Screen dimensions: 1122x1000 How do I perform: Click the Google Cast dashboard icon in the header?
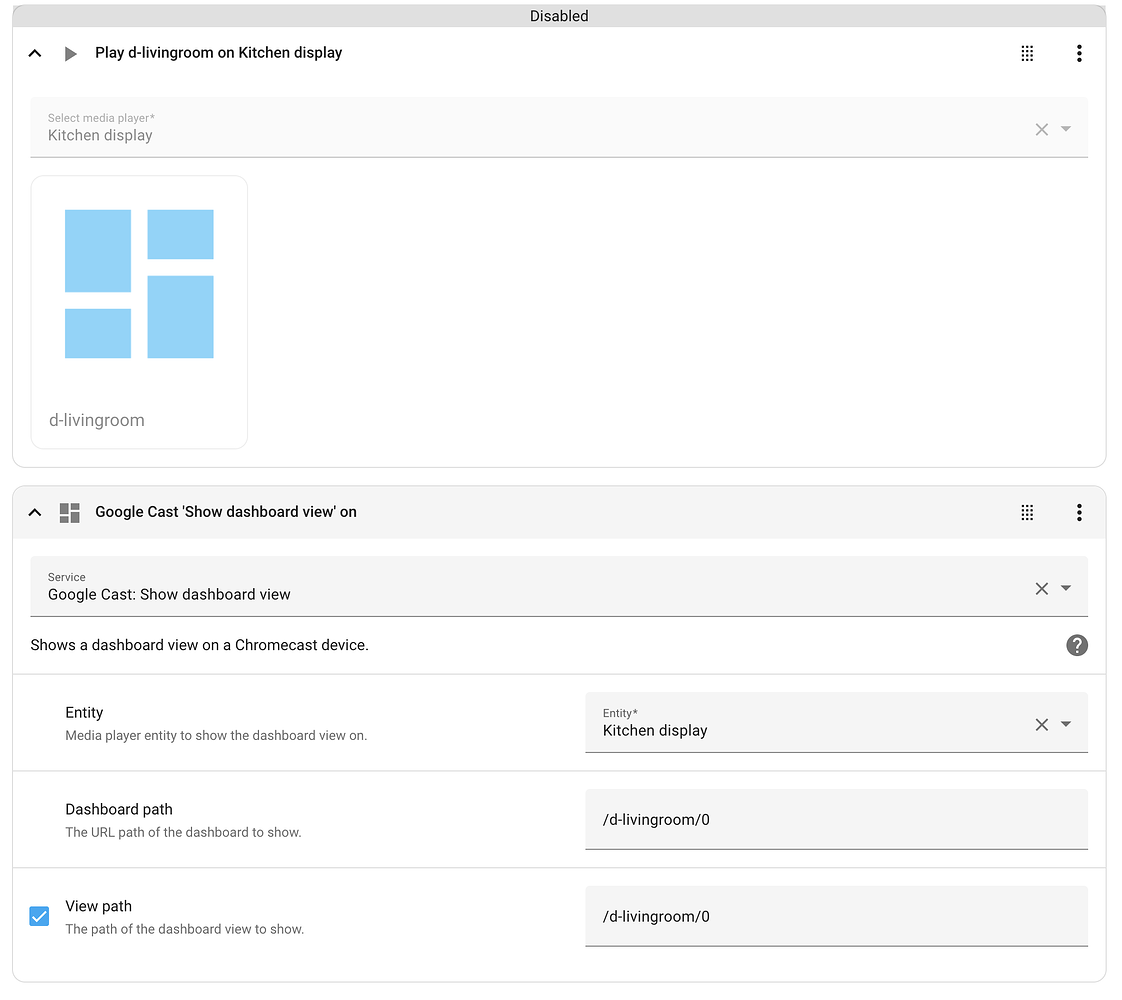(x=69, y=511)
